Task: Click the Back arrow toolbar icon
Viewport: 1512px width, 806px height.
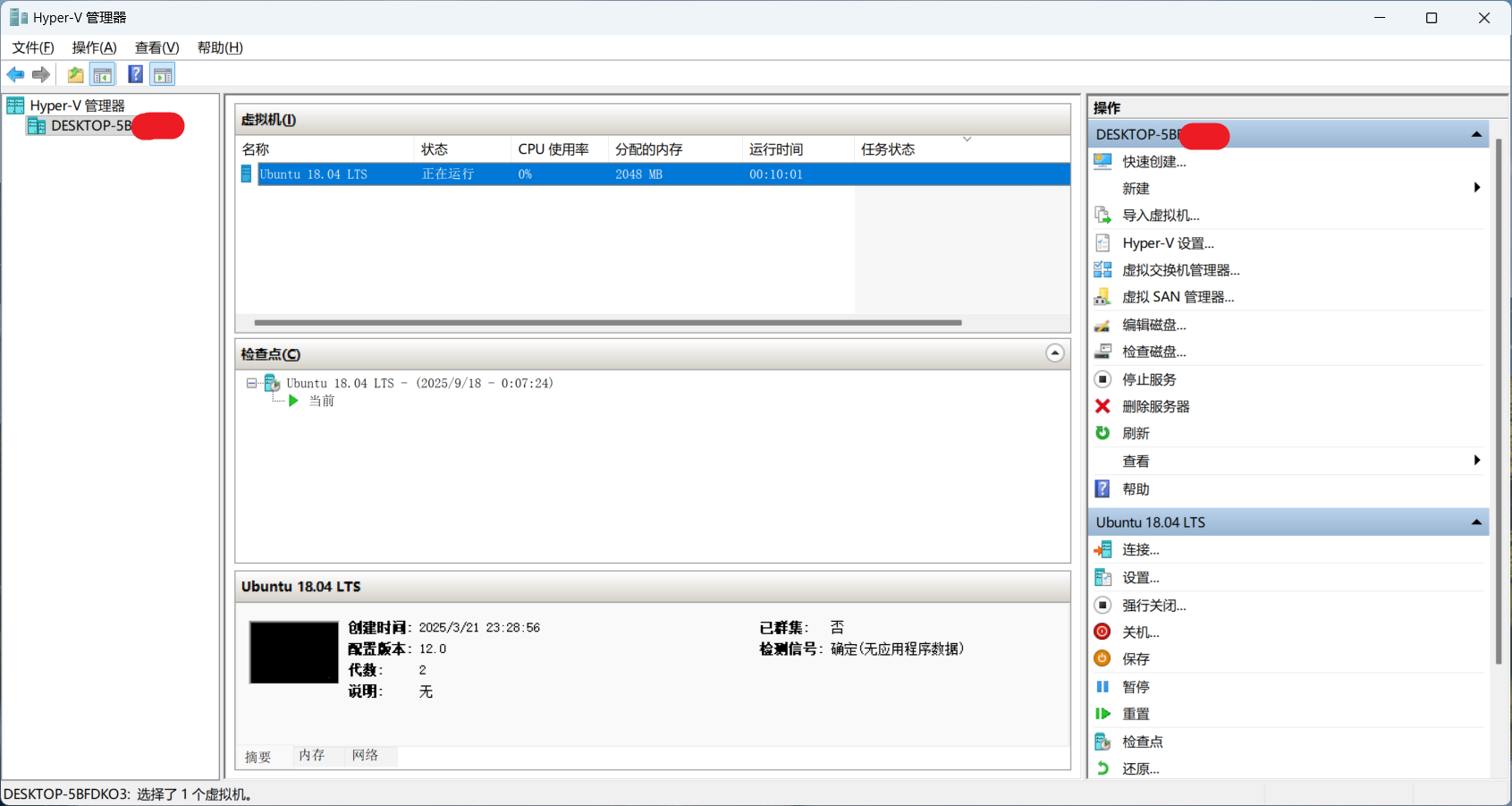Action: point(15,74)
